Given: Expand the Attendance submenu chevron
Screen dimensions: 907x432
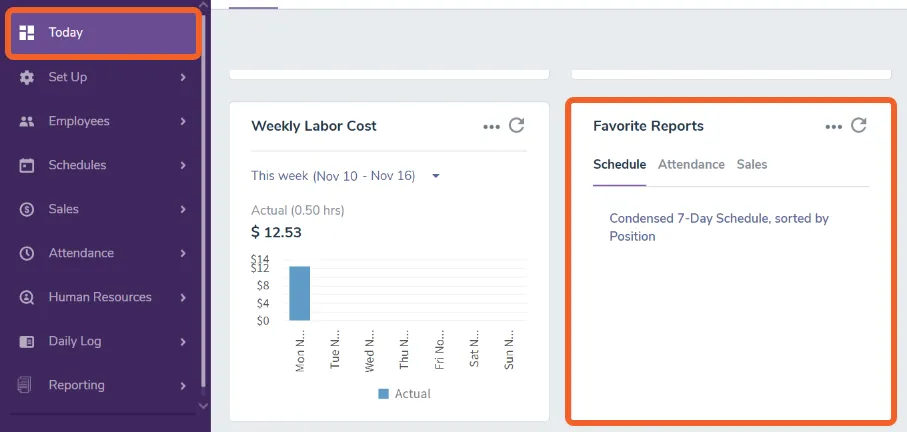Looking at the screenshot, I should pos(183,253).
